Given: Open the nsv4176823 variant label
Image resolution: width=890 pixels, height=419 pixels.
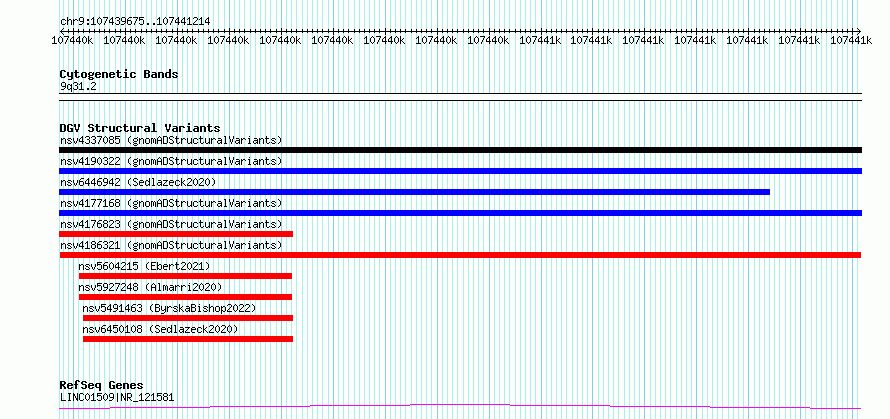Looking at the screenshot, I should (x=171, y=224).
